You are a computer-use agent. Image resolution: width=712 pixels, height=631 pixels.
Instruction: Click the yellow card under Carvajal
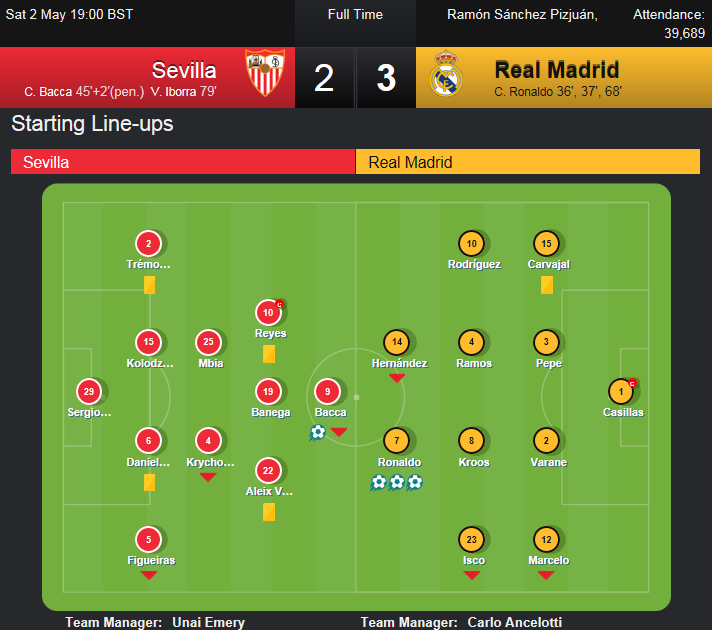(547, 285)
